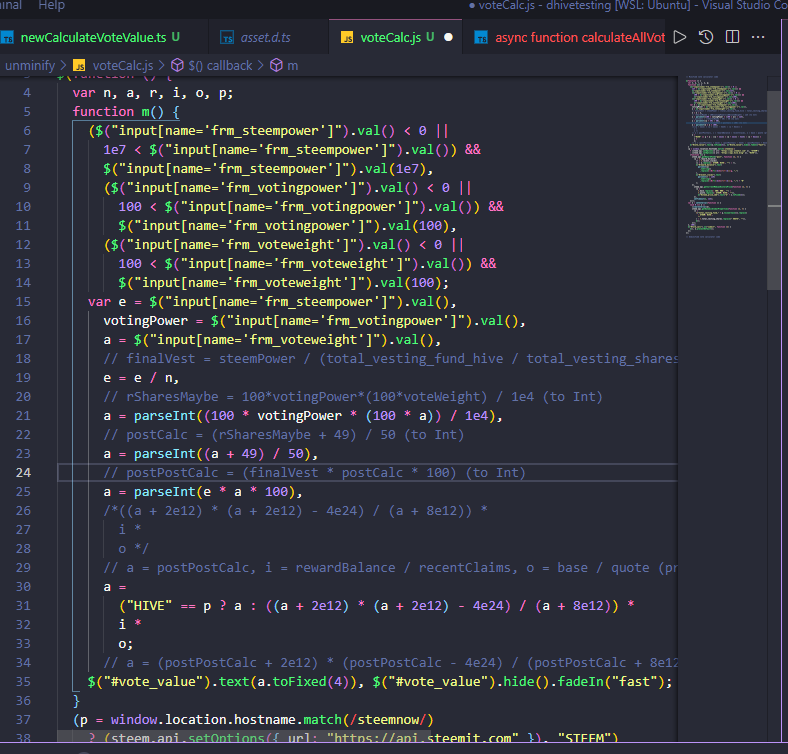
Task: Click 'a = parseInt((a + 49) / 50),'
Action: pos(211,454)
